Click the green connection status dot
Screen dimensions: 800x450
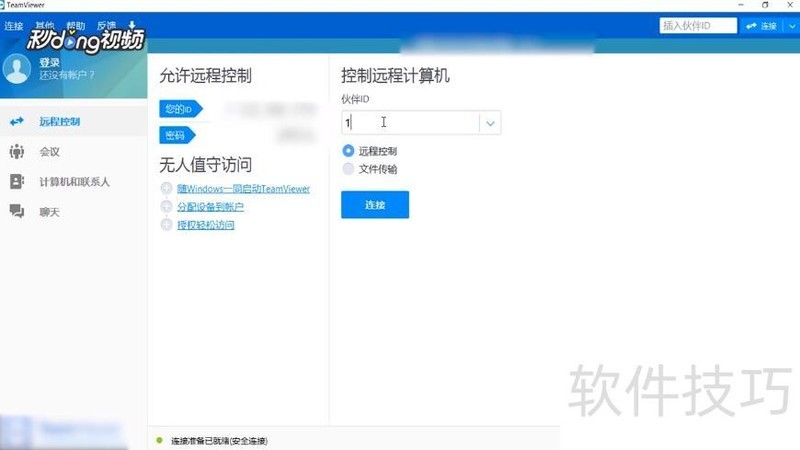click(160, 440)
